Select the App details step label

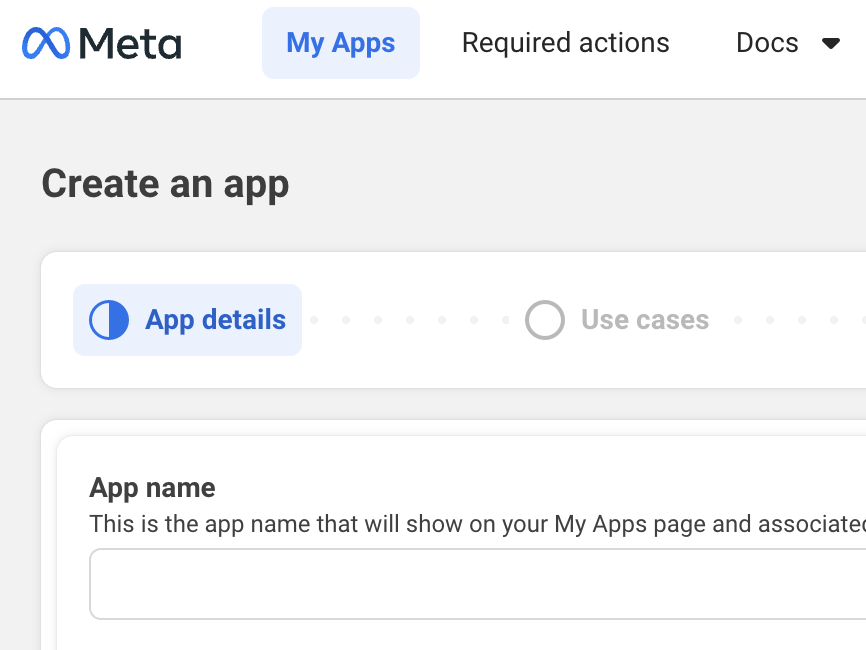click(x=215, y=320)
